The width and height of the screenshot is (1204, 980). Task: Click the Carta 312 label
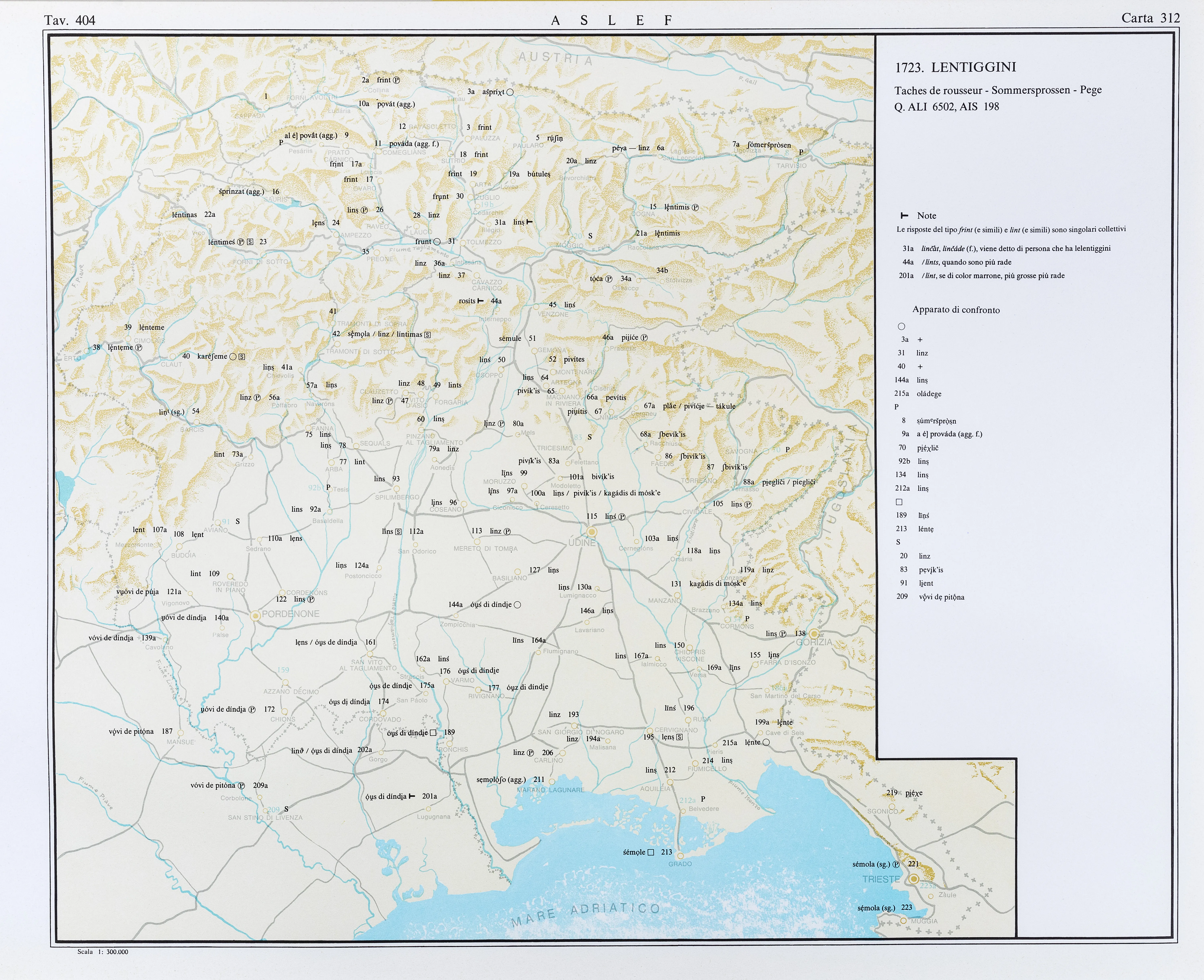coord(1150,18)
